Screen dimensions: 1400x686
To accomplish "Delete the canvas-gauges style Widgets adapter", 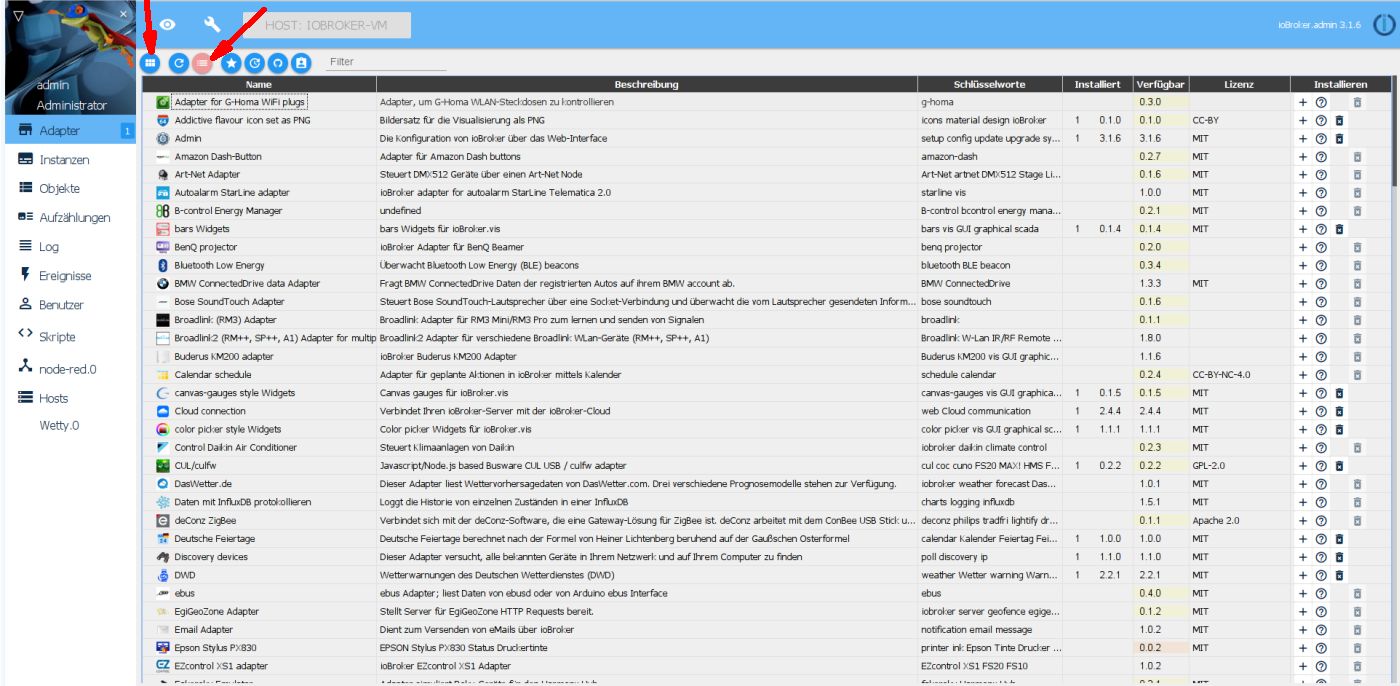I will [x=1339, y=393].
